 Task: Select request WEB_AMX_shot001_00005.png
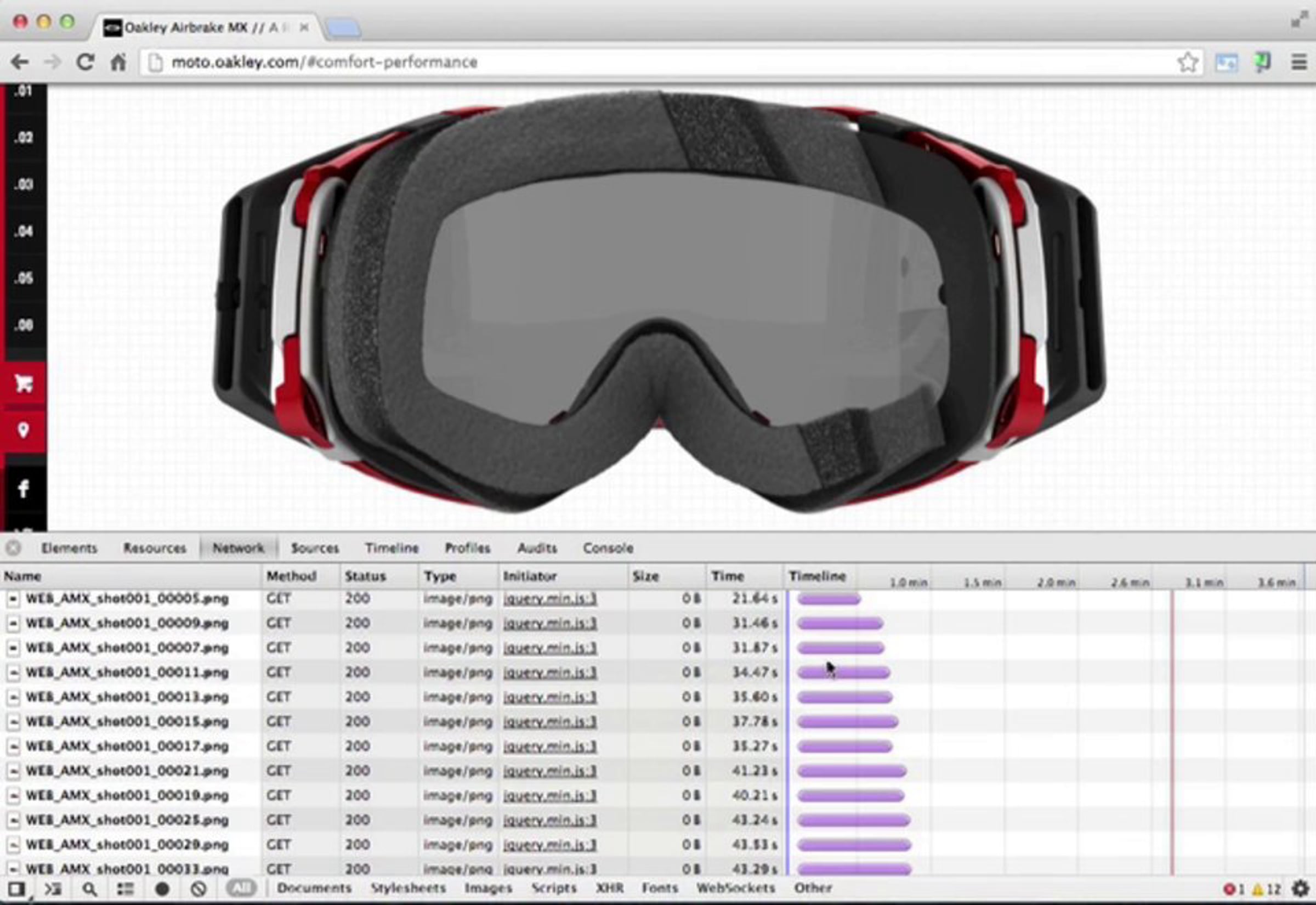[x=128, y=599]
